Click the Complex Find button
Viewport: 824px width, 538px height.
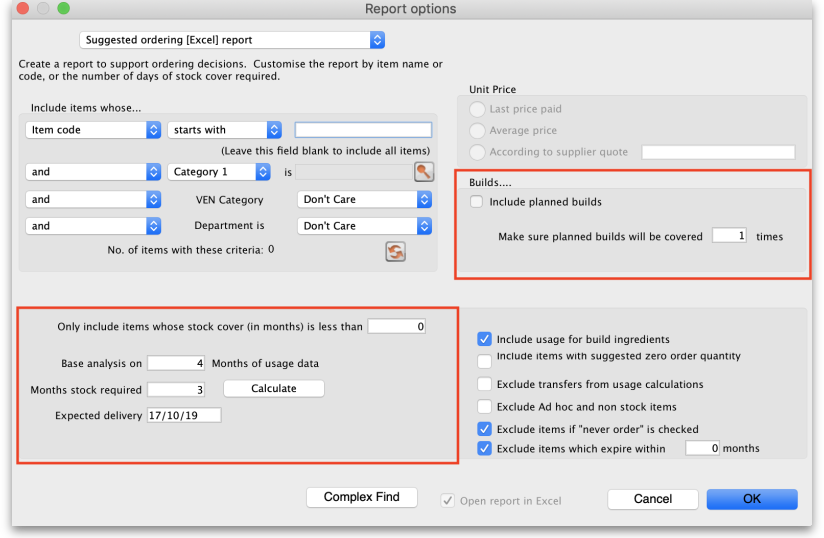click(x=361, y=497)
